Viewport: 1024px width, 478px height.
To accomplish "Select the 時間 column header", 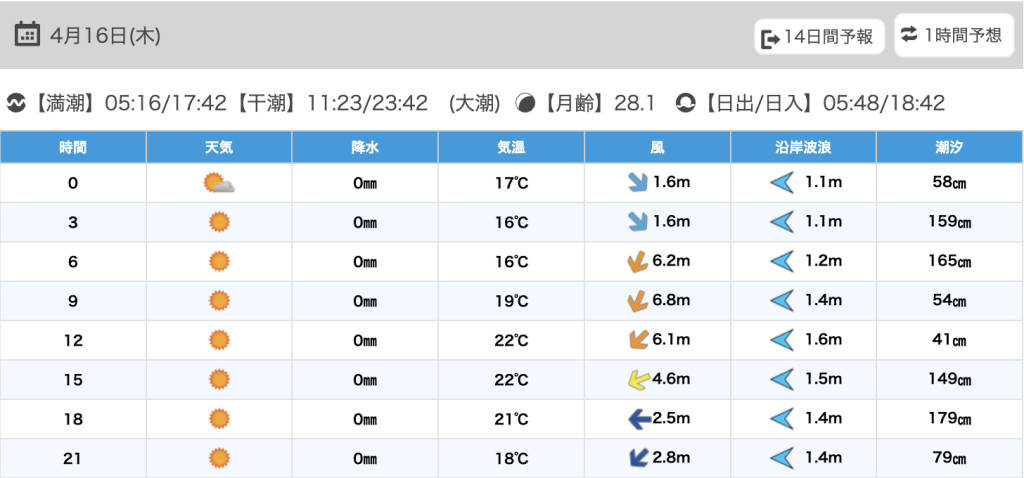I will (73, 147).
